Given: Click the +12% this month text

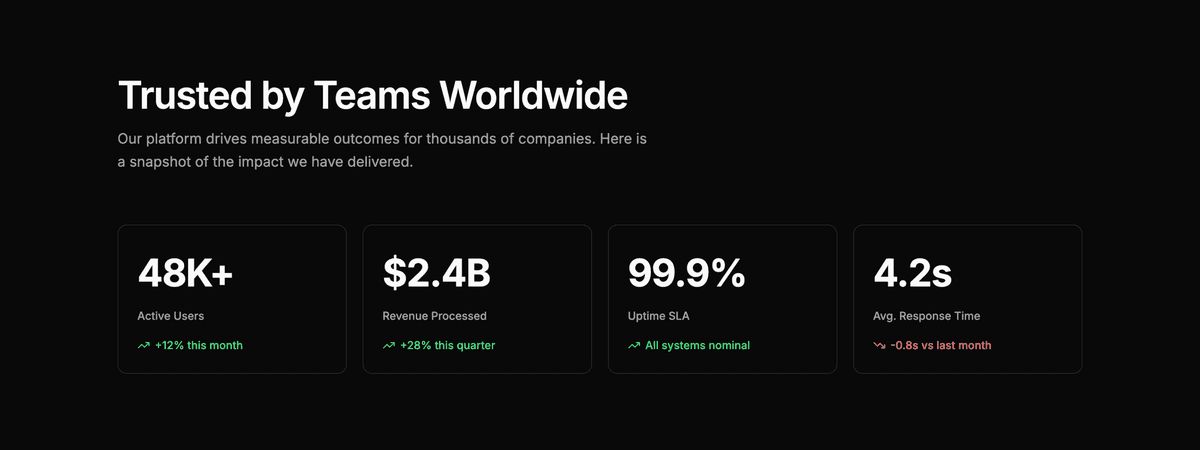Looking at the screenshot, I should [x=199, y=346].
